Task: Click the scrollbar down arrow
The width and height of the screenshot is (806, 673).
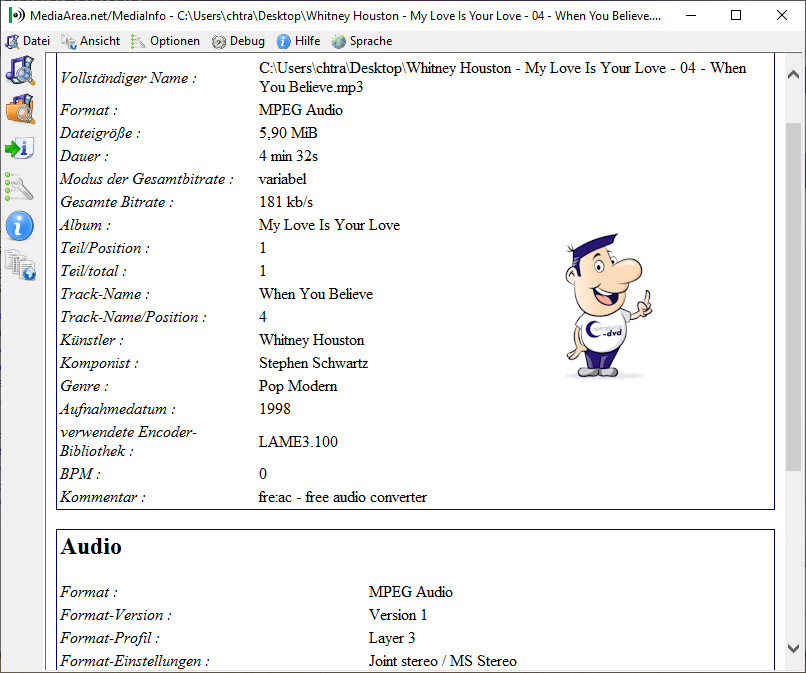Action: [794, 647]
